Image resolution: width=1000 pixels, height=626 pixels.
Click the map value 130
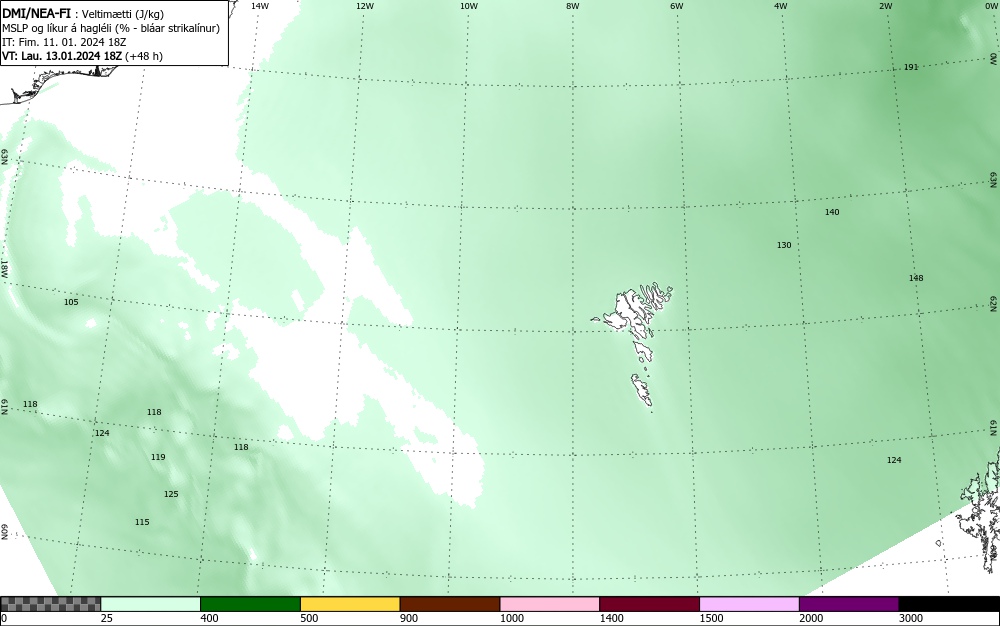pyautogui.click(x=784, y=245)
